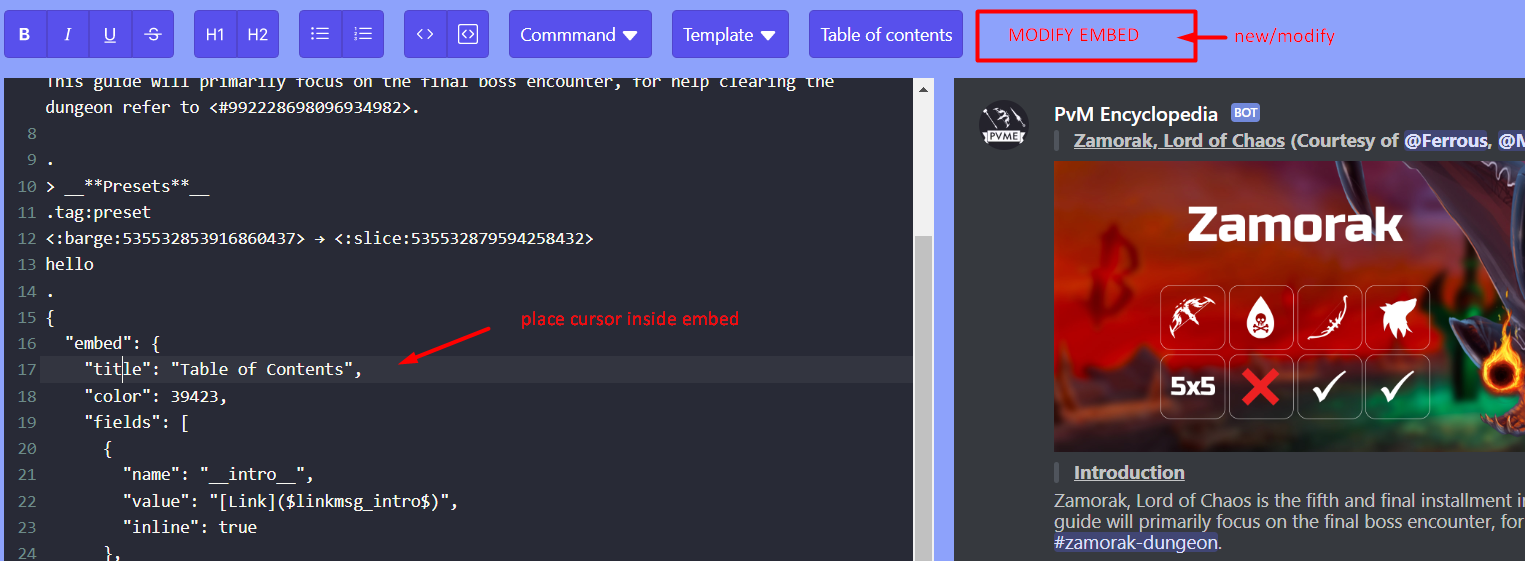Click the "color": 39423 line

[156, 396]
